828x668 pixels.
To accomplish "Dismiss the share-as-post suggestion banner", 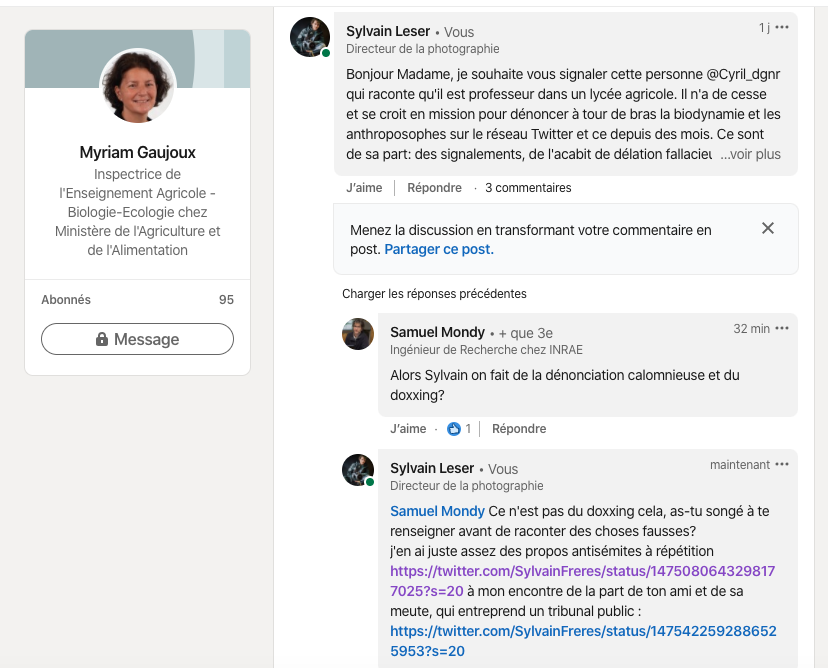I will 768,229.
